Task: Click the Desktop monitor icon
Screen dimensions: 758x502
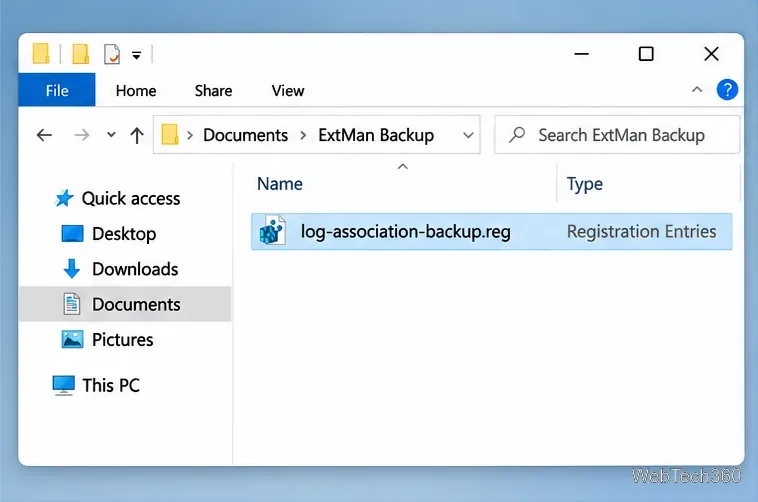Action: (x=72, y=234)
